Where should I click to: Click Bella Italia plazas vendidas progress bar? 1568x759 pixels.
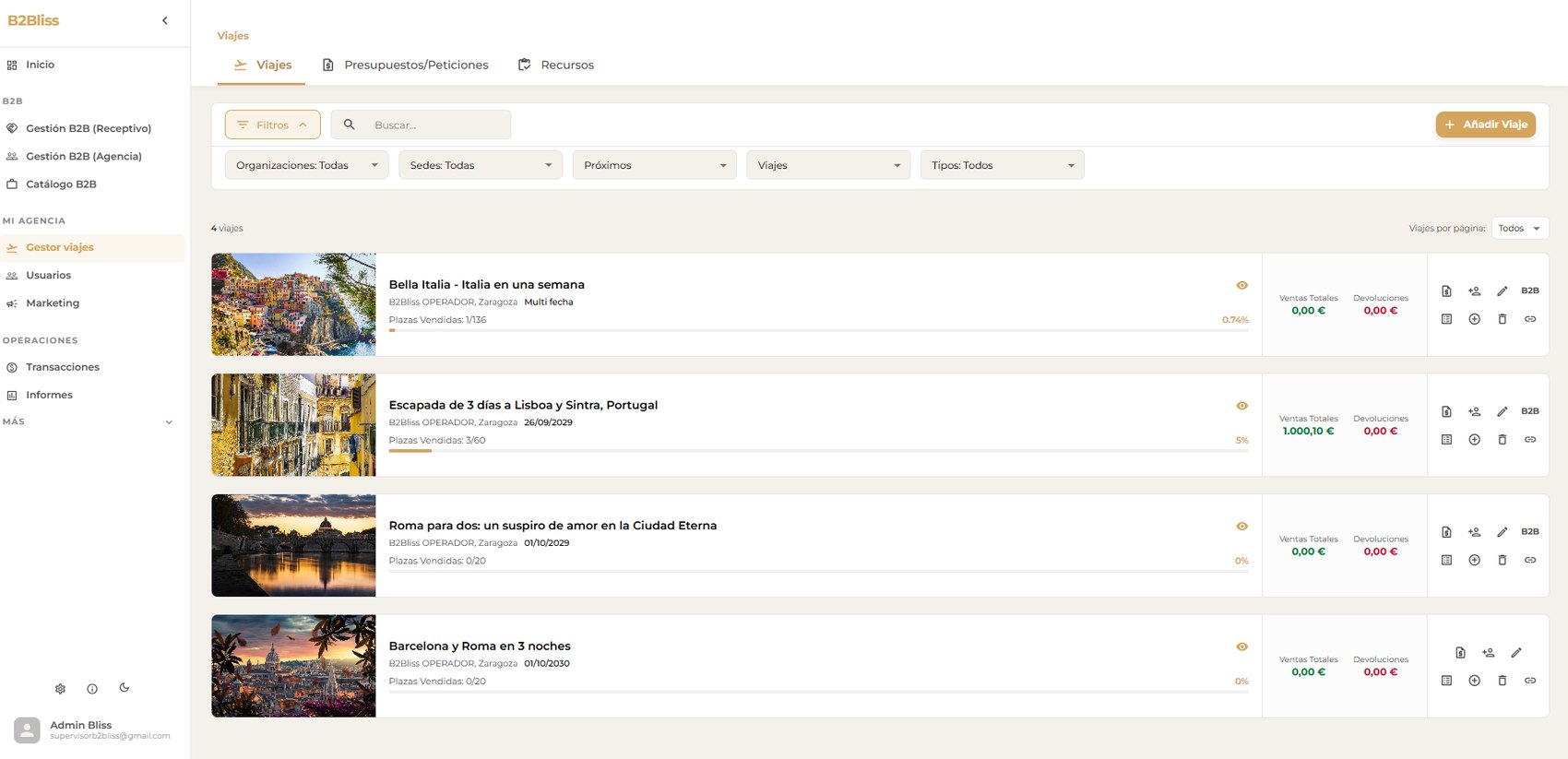(x=818, y=330)
